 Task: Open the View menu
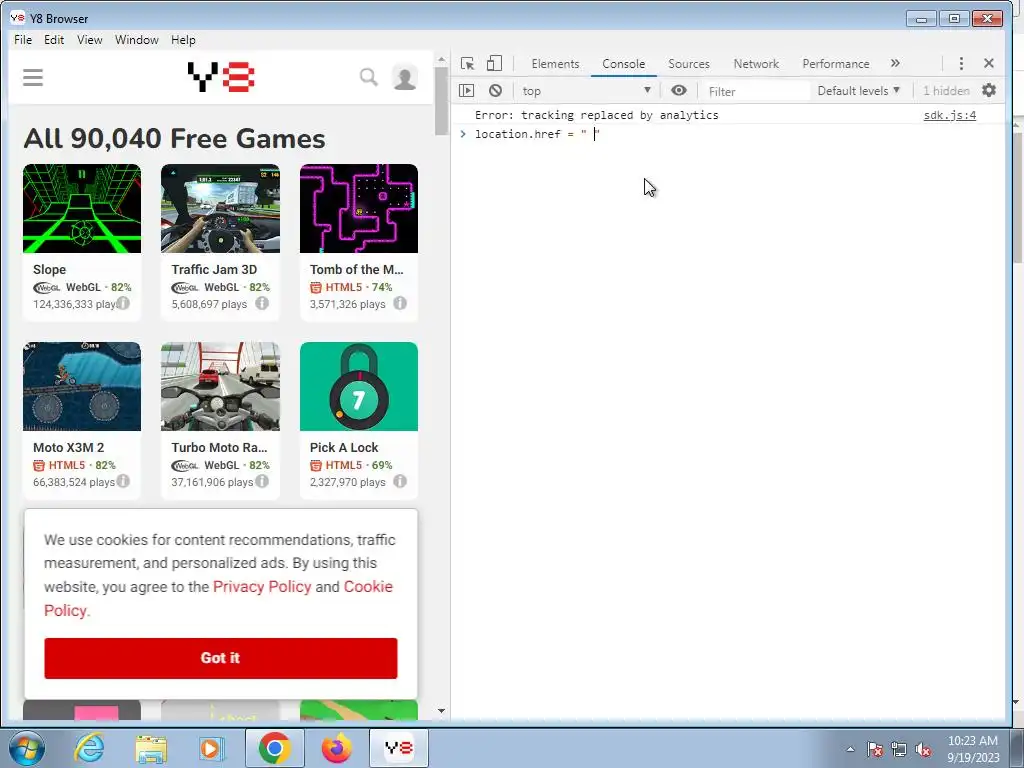click(x=89, y=40)
